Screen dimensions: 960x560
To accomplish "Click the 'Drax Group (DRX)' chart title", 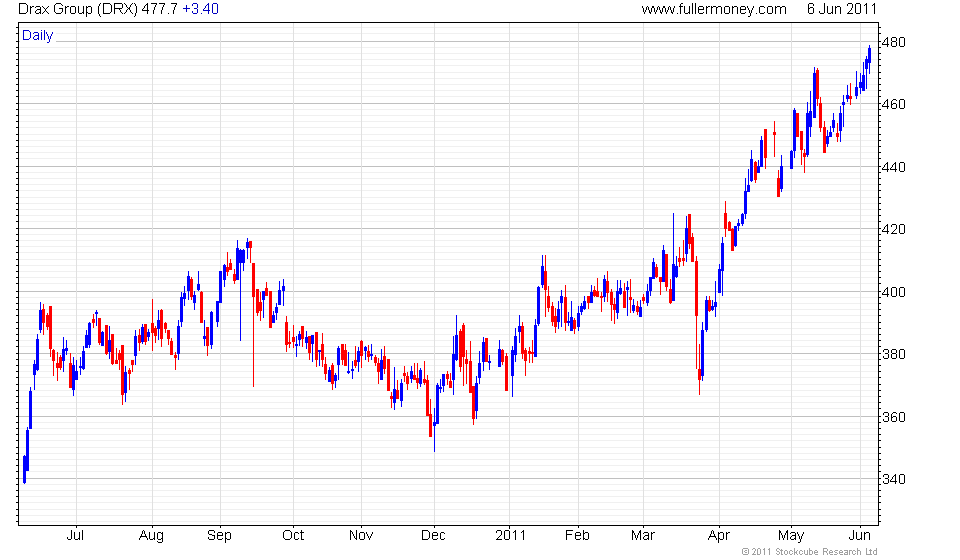I will tap(78, 9).
